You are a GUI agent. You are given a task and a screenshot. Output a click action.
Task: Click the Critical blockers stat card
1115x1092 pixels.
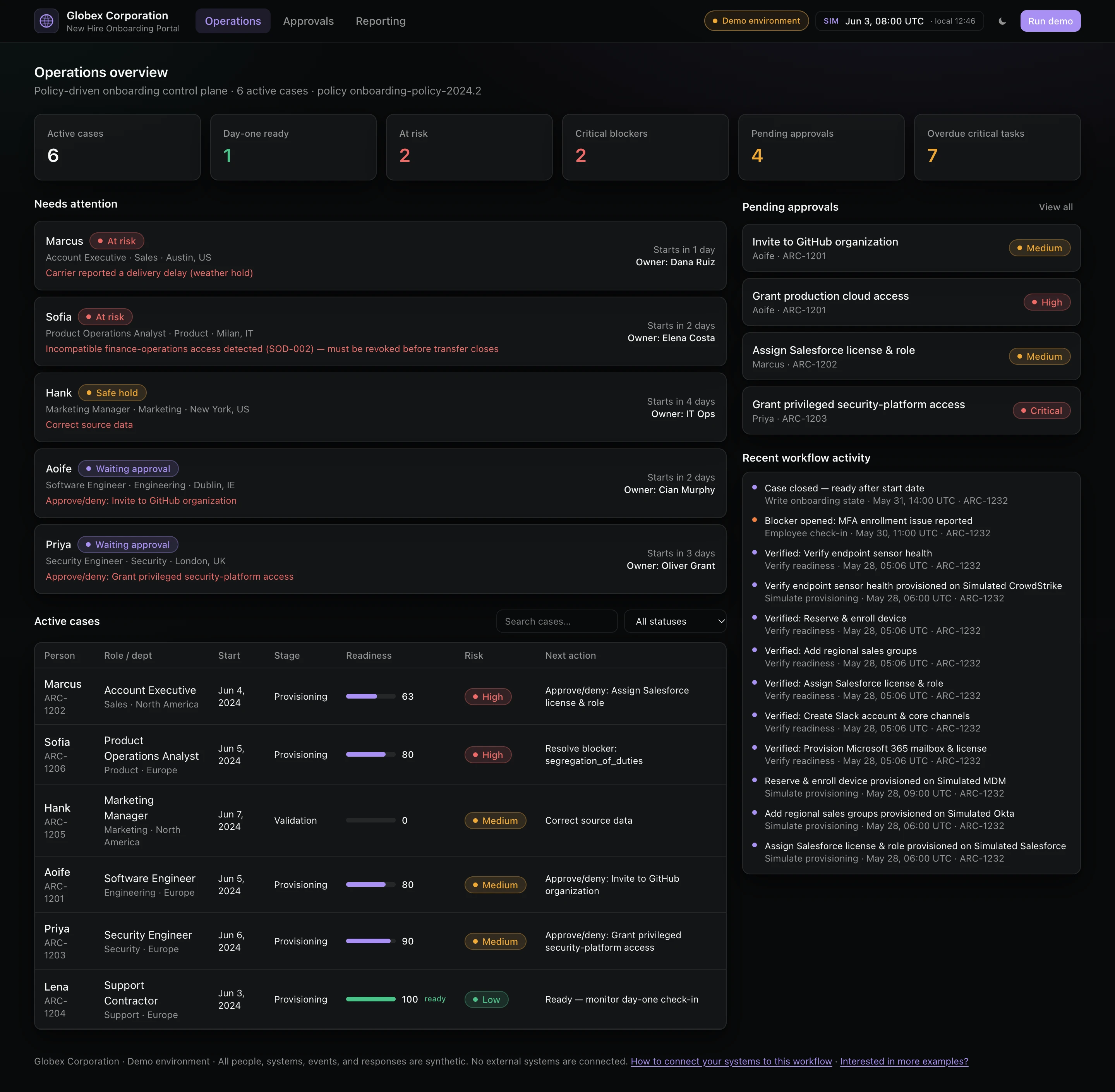click(645, 148)
